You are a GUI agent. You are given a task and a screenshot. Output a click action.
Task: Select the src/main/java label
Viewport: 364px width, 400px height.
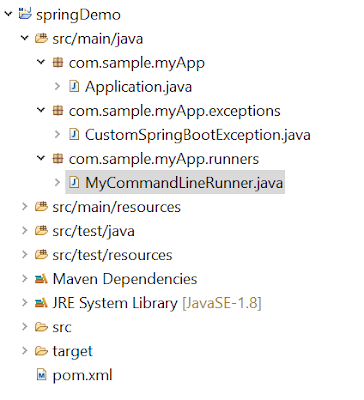(x=98, y=39)
